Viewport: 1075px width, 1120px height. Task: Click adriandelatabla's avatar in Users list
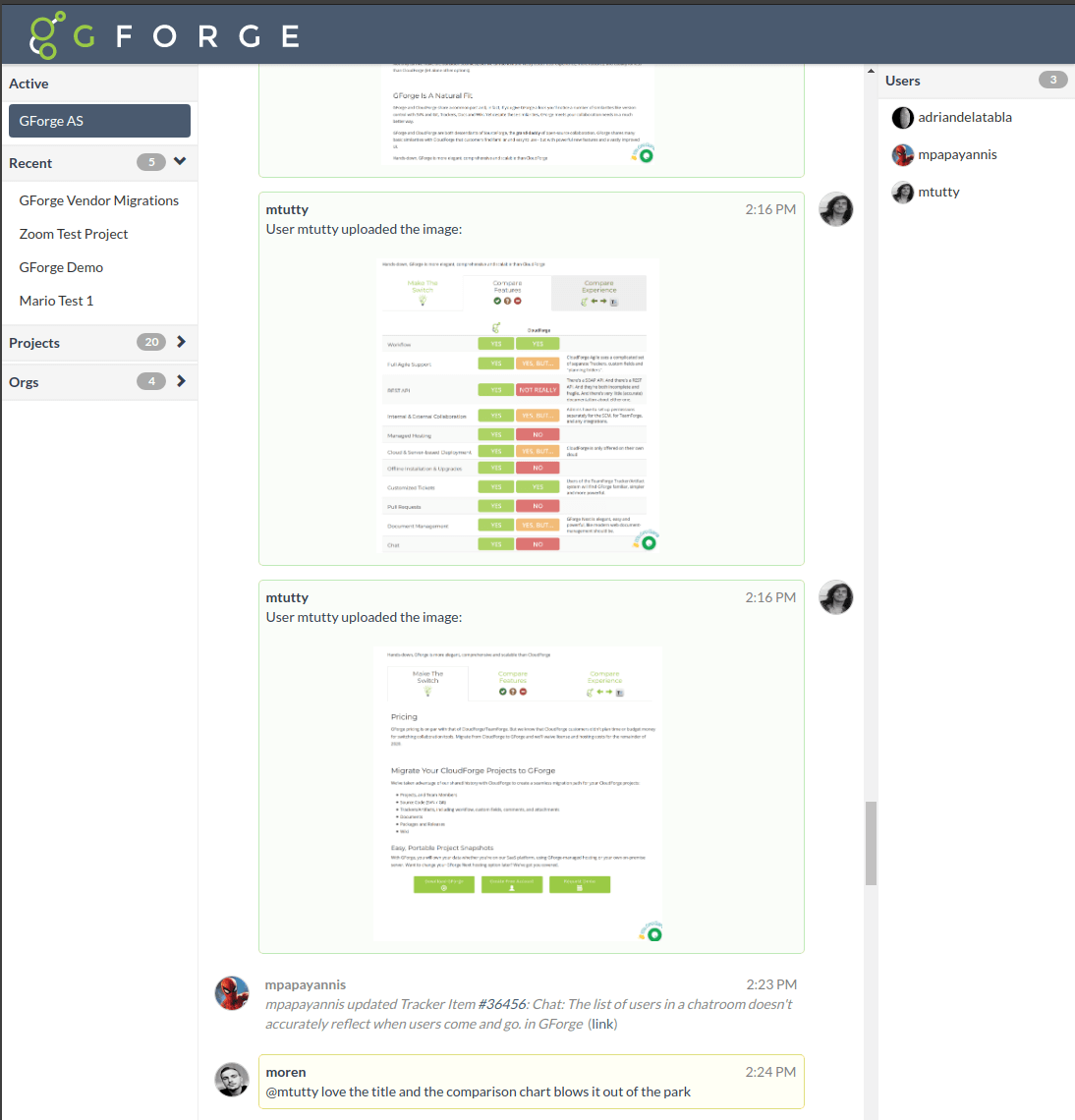point(902,118)
